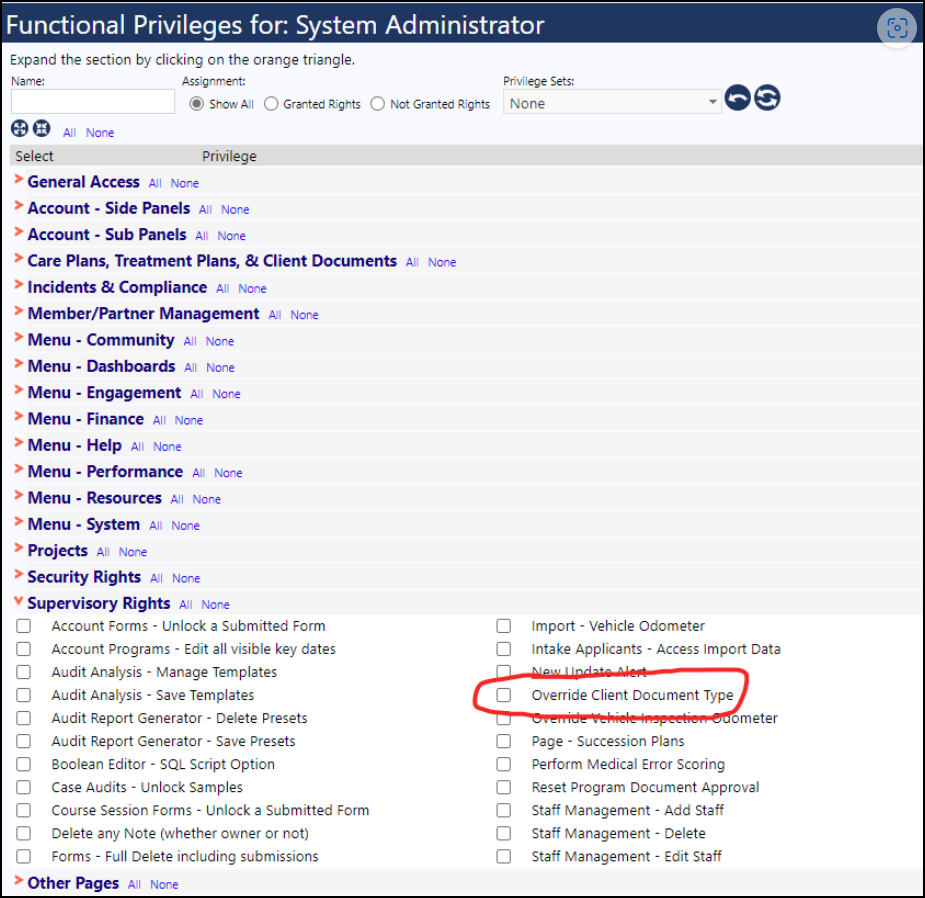Check Forms - Full Delete including submissions
Viewport: 925px width, 898px height.
pos(24,856)
